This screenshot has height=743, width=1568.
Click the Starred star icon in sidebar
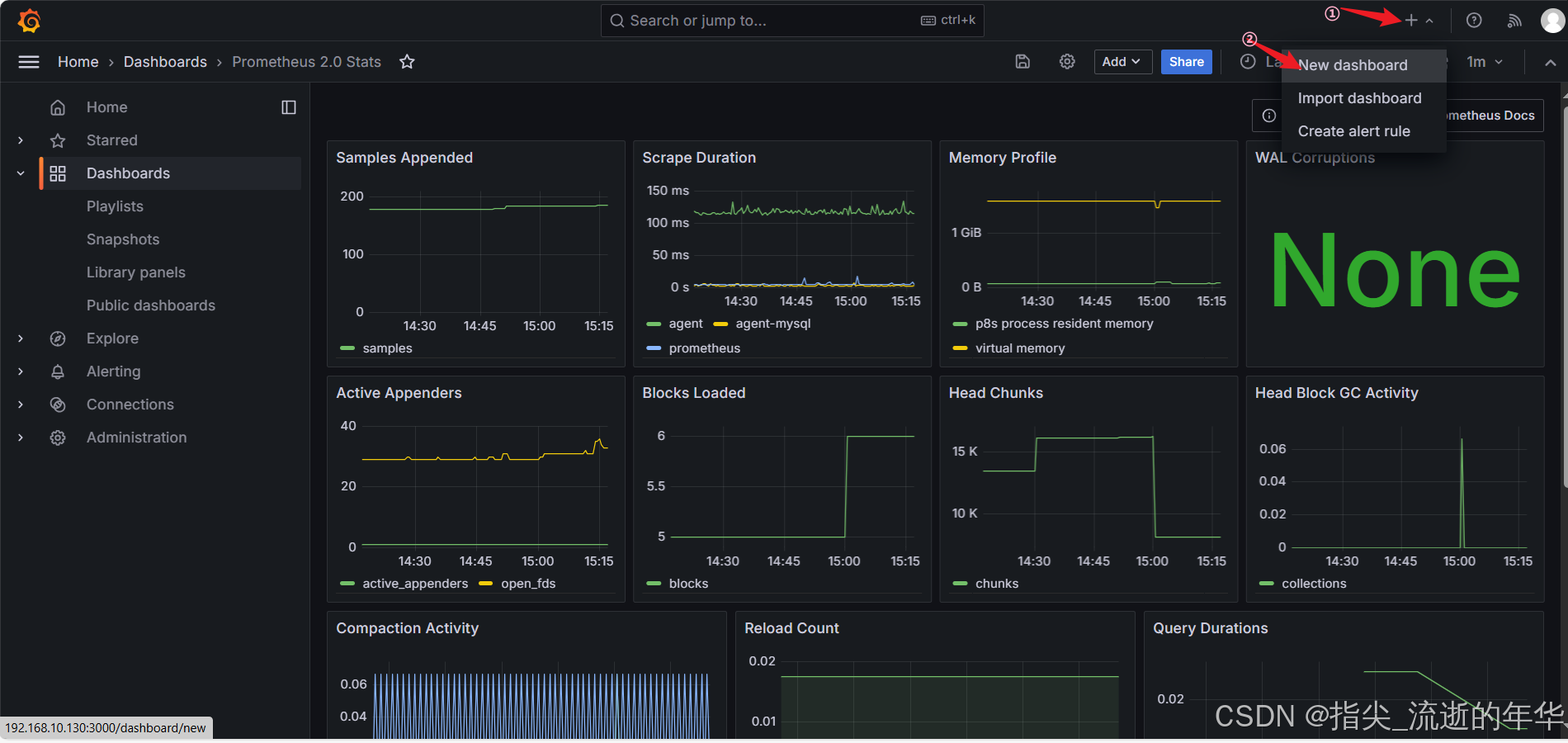(58, 140)
